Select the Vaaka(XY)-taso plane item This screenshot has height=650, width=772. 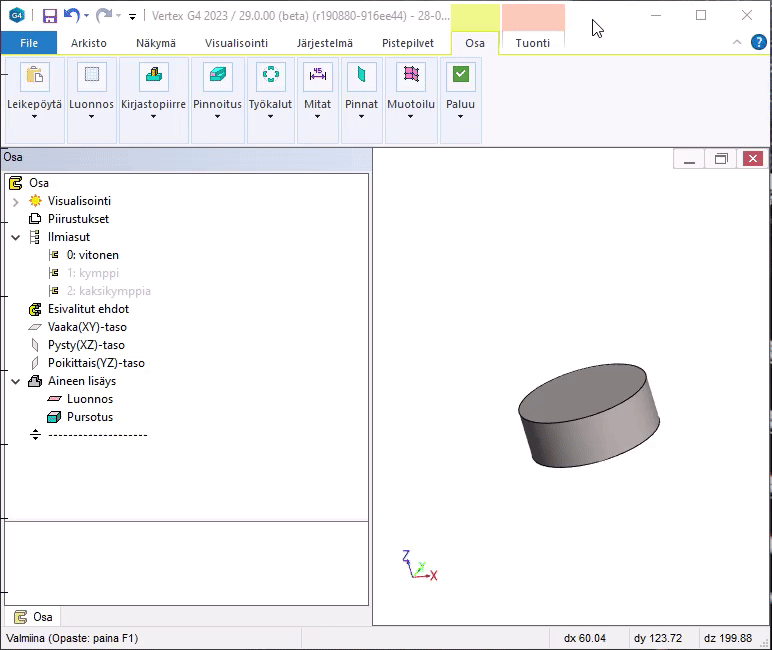tap(87, 327)
